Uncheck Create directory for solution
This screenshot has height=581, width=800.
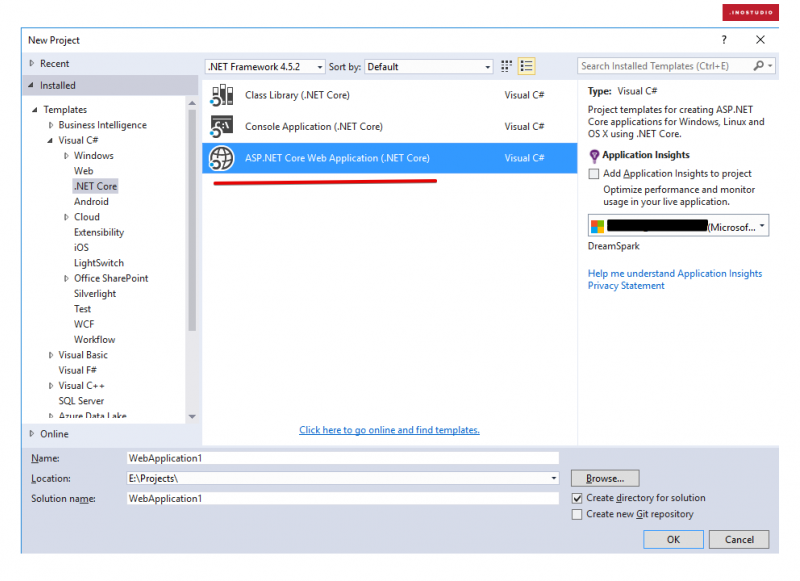(577, 498)
